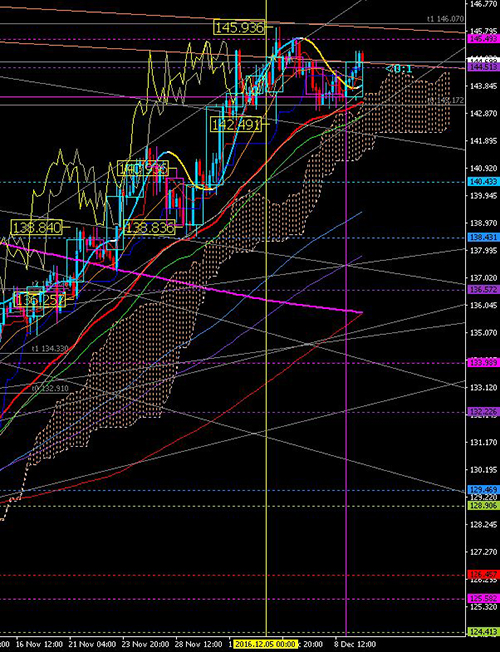Select the 140.936 price label

(143, 169)
